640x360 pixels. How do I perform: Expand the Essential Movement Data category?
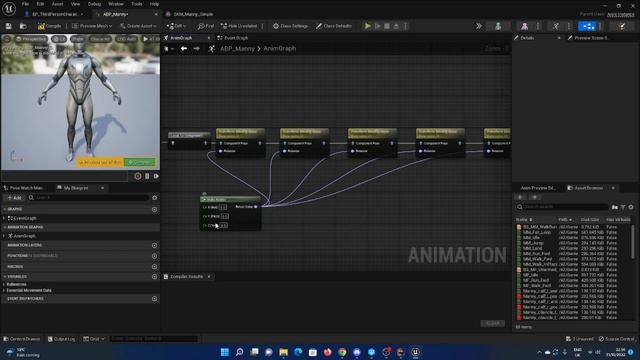tap(4, 290)
